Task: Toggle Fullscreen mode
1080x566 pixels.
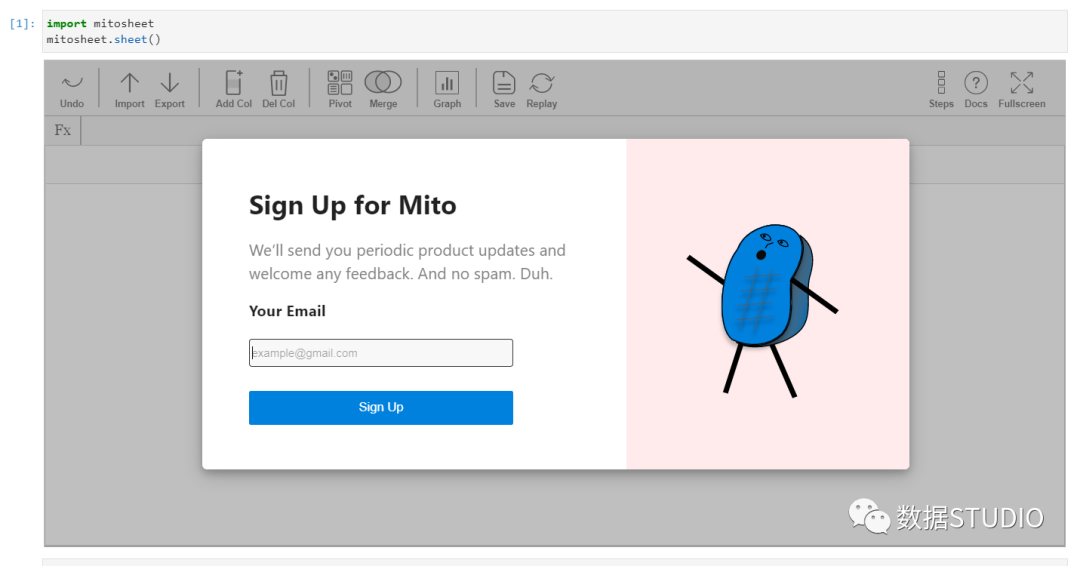Action: pos(1021,90)
